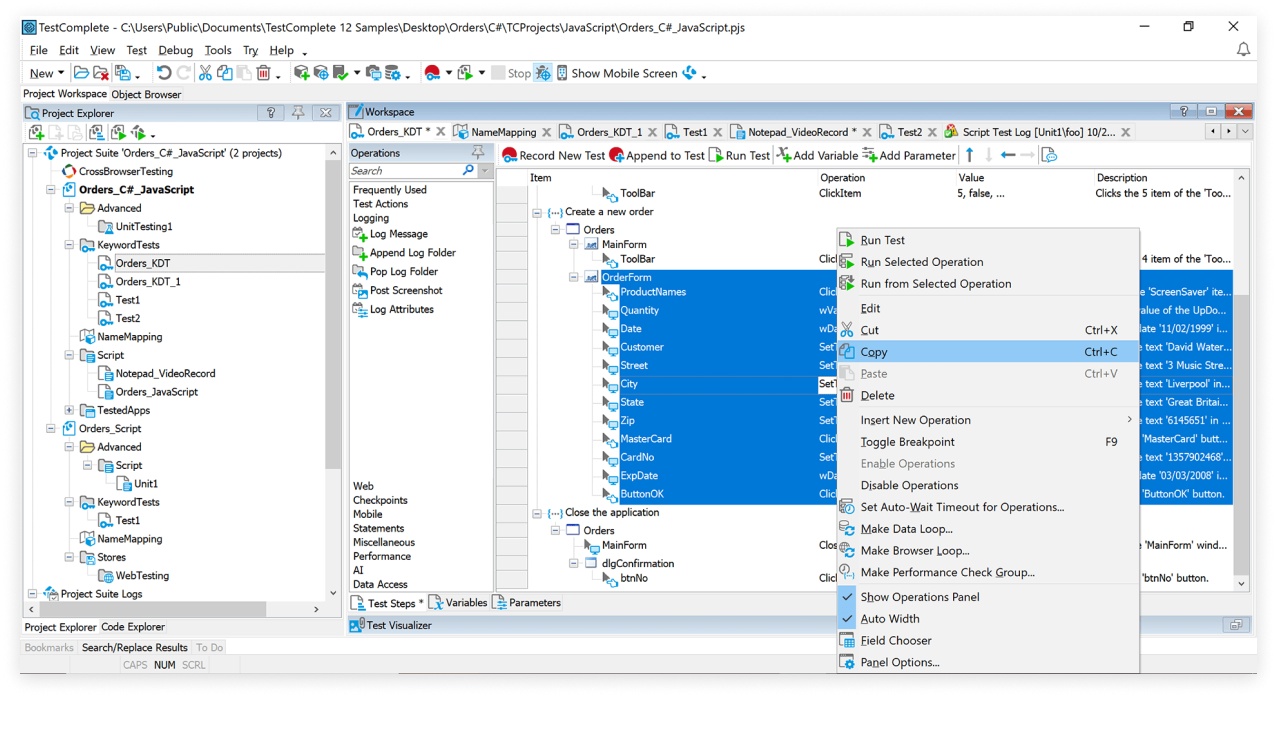Open the Code Explorer tab
Image resolution: width=1277 pixels, height=736 pixels.
(133, 627)
